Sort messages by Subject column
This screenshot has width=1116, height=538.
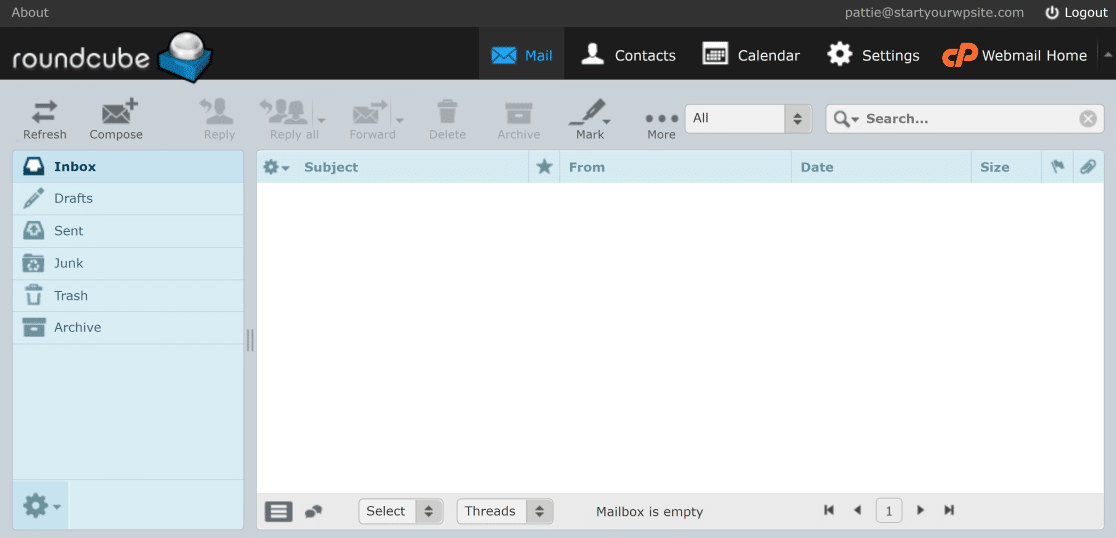coord(331,167)
